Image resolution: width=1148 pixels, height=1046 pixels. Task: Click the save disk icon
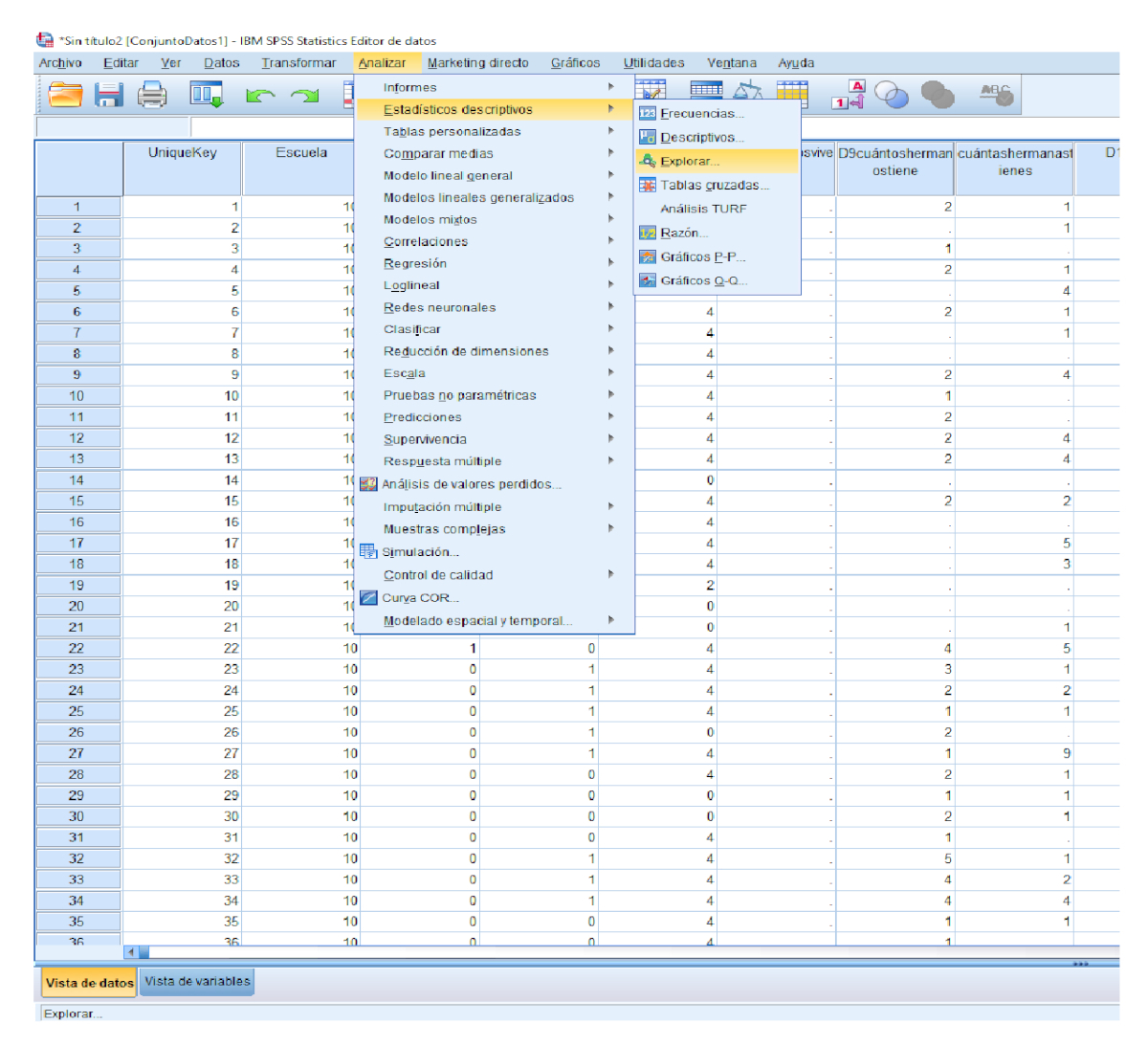[108, 95]
